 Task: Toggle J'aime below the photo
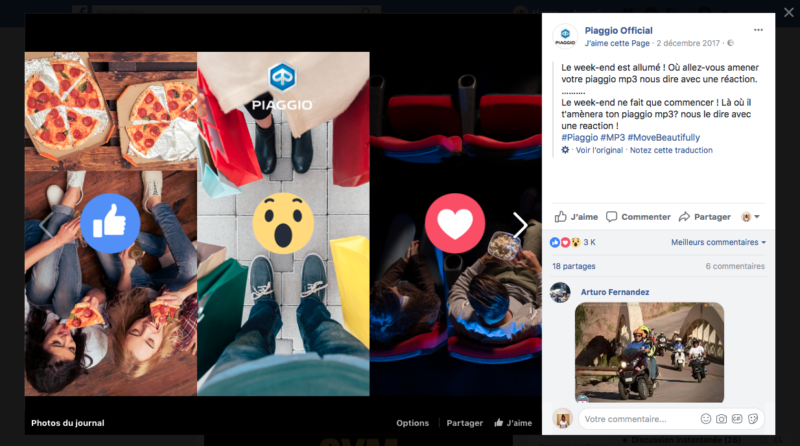[x=513, y=423]
